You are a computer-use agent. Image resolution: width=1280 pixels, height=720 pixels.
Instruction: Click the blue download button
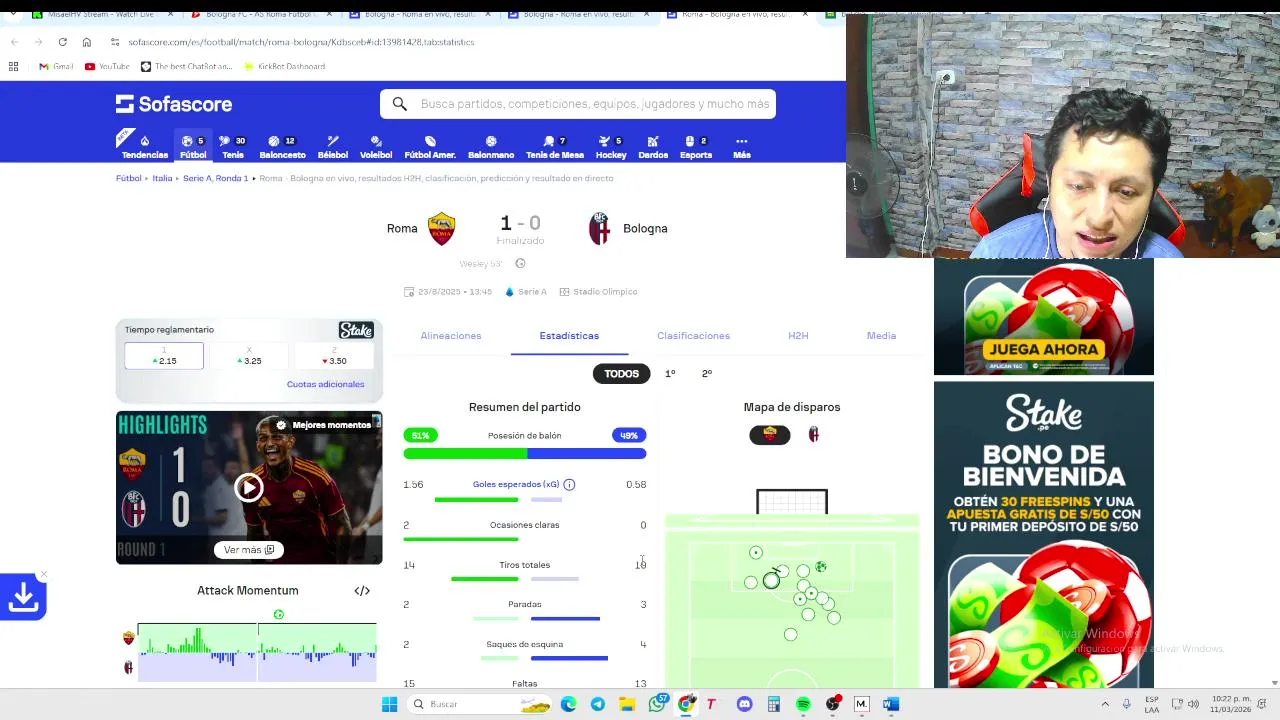[x=23, y=597]
